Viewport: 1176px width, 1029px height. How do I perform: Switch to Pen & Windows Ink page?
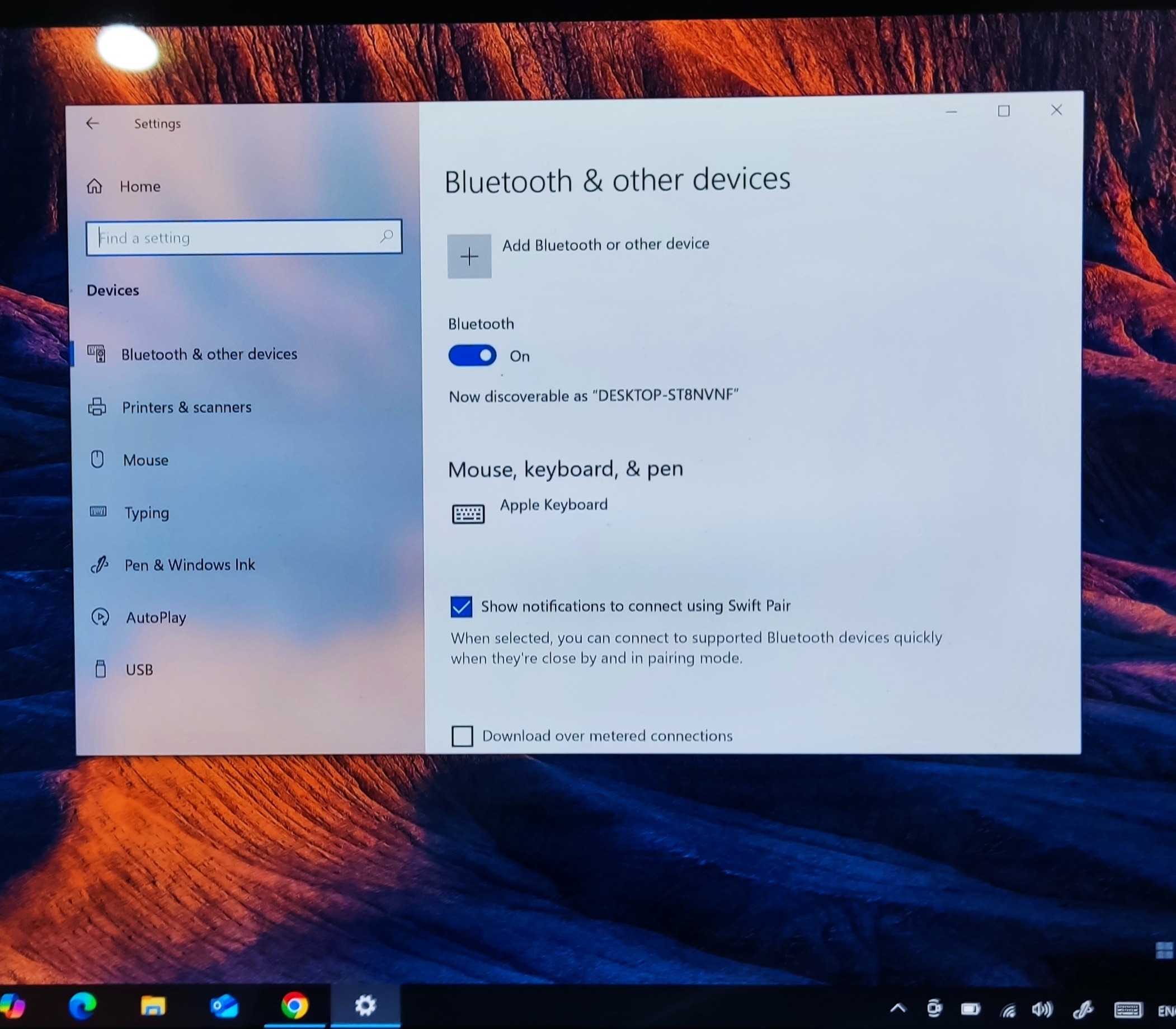click(x=190, y=565)
